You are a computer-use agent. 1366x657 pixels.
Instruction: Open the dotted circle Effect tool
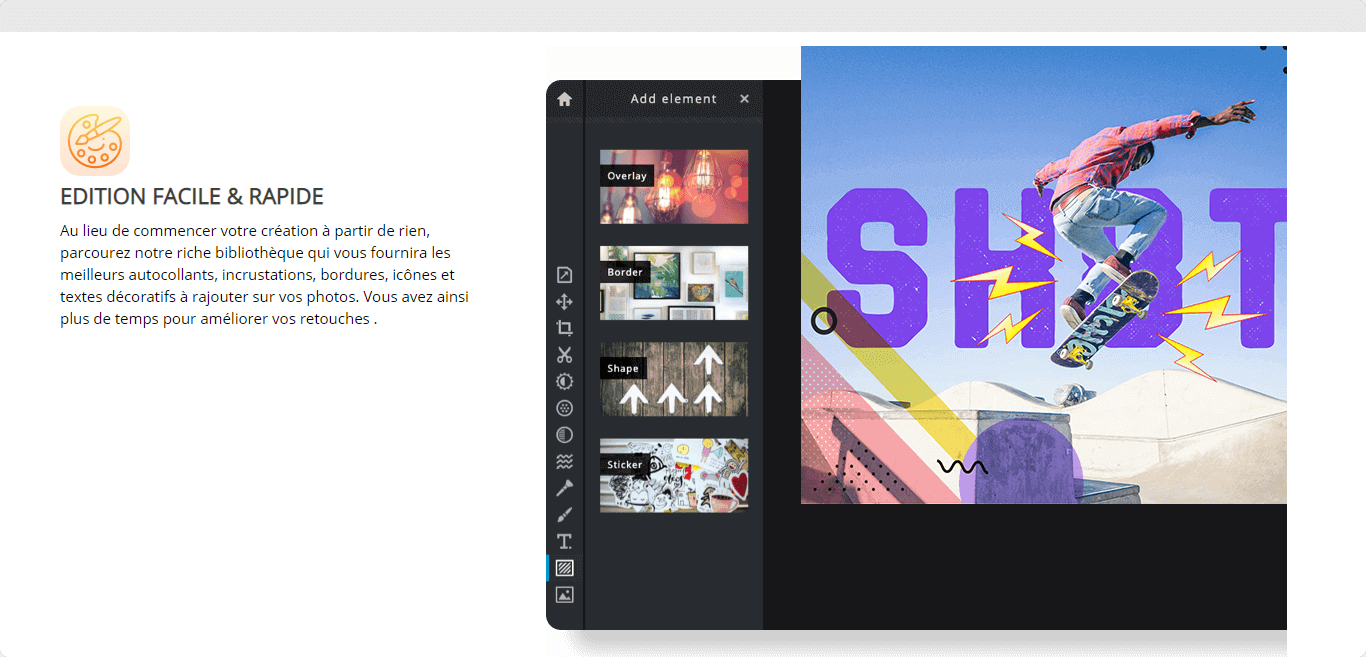(x=564, y=408)
